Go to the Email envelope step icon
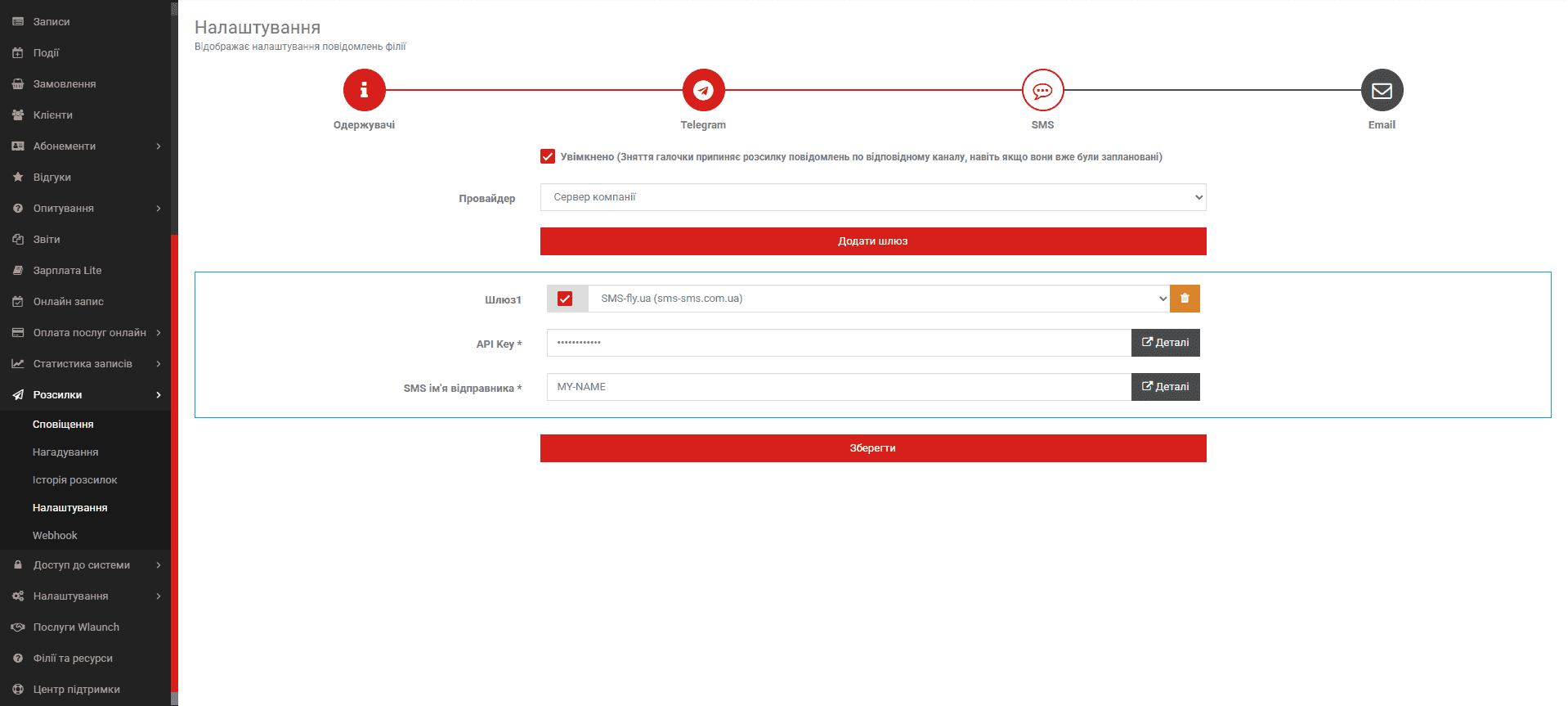The image size is (1568, 706). pyautogui.click(x=1382, y=90)
